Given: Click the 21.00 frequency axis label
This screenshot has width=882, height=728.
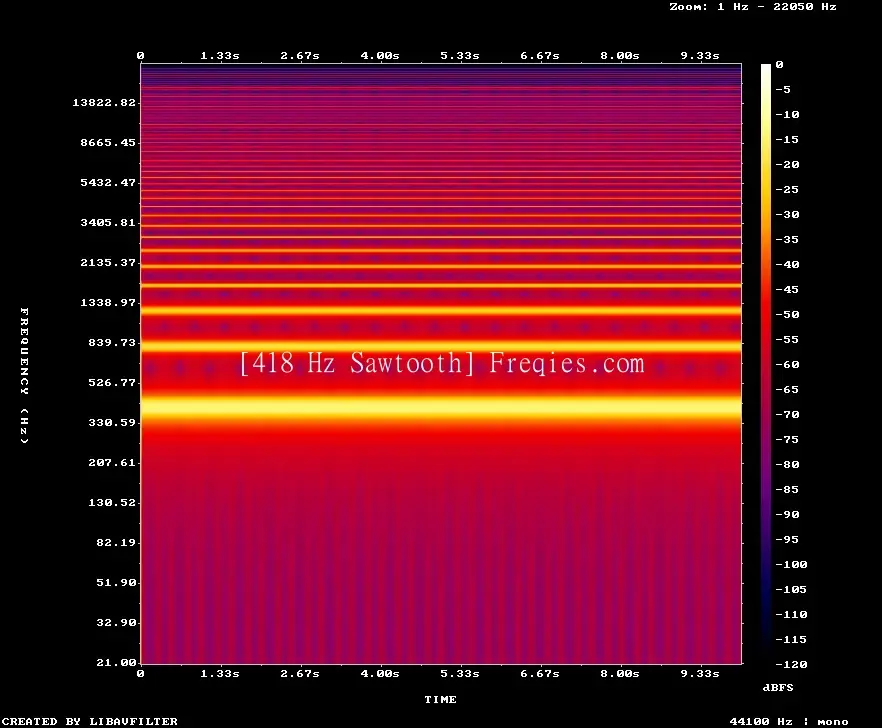Looking at the screenshot, I should pyautogui.click(x=116, y=662).
